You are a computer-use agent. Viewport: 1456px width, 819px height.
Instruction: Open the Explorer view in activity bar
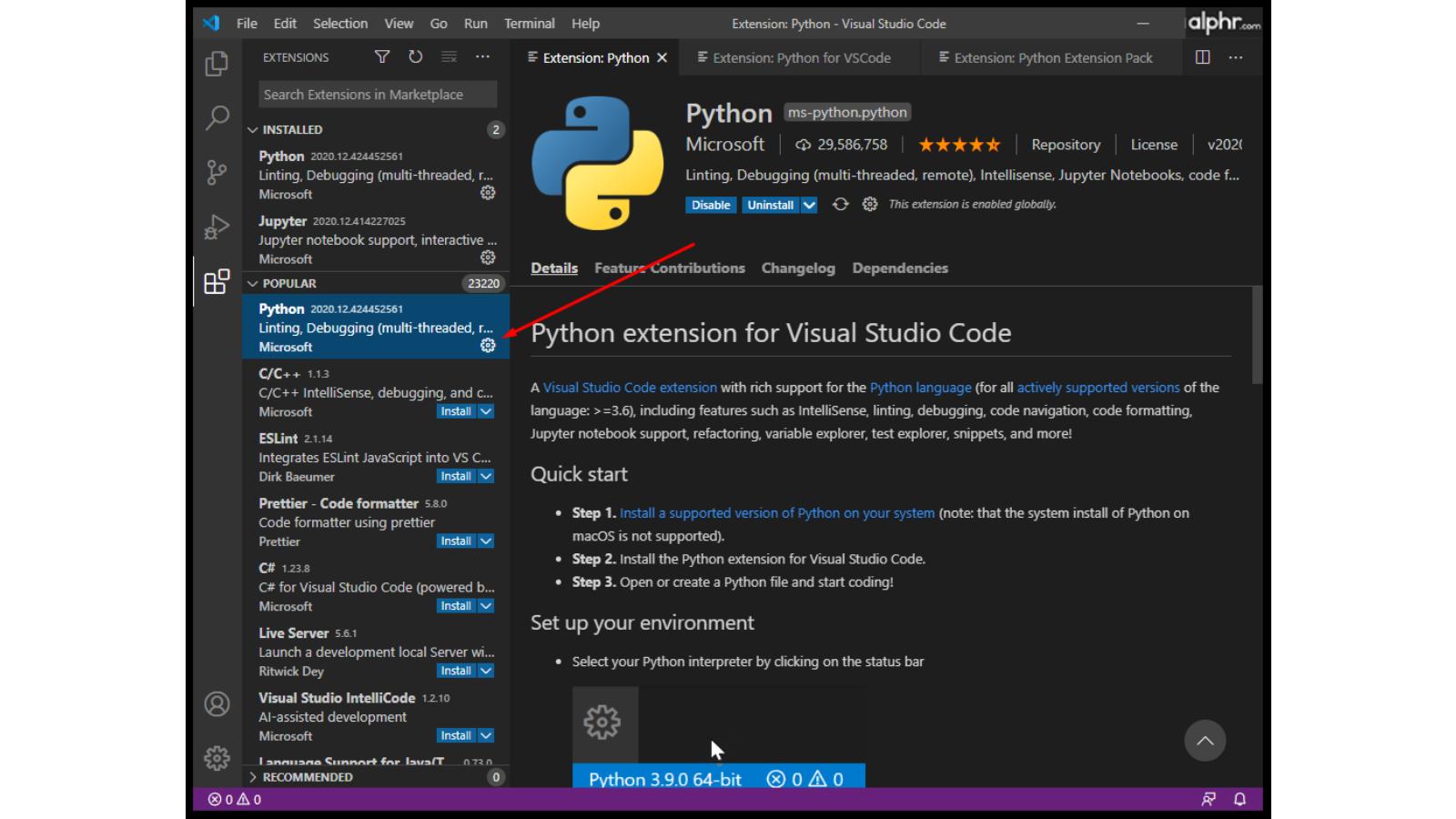click(217, 64)
